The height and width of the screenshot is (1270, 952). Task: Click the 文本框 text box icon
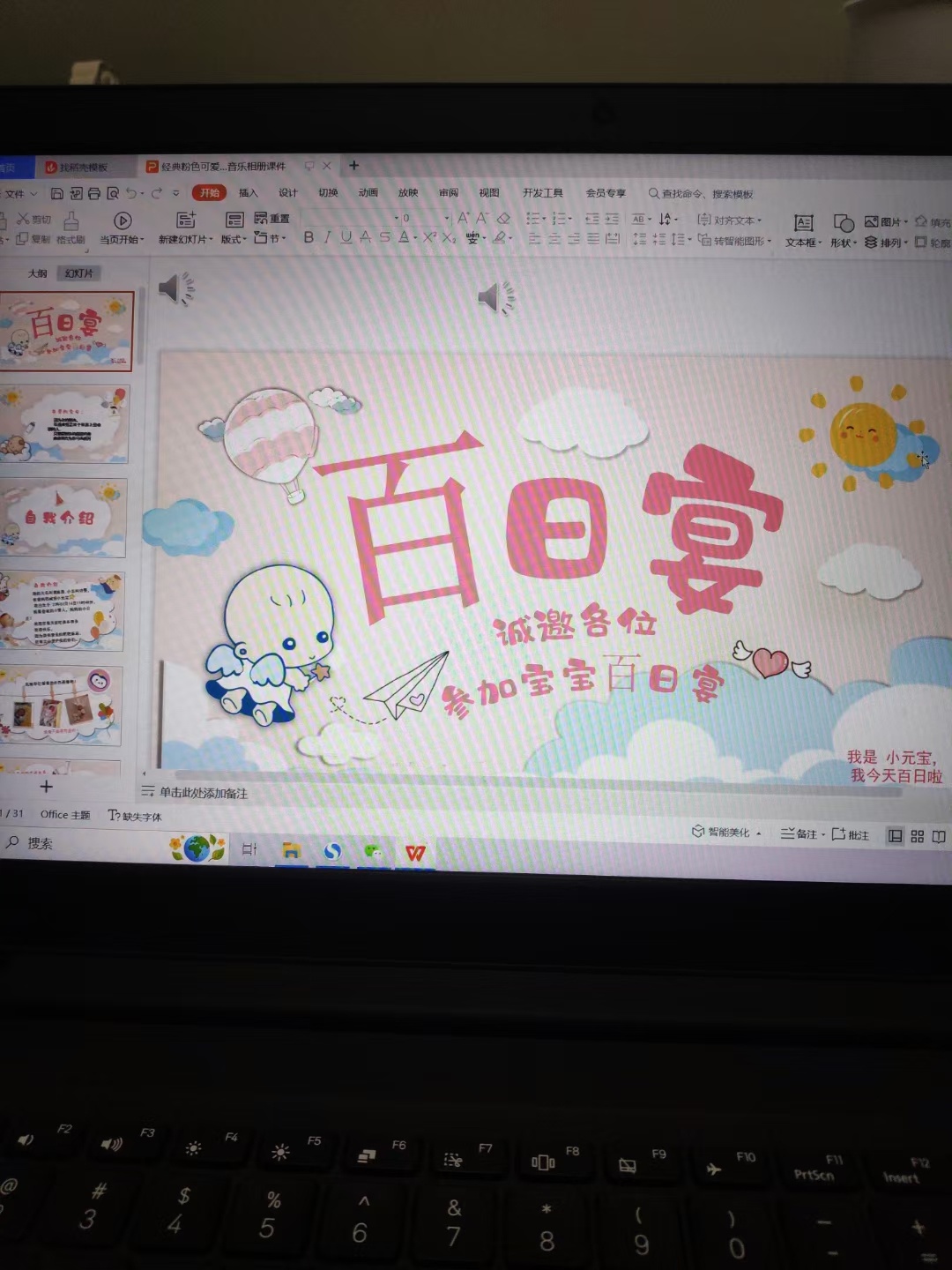803,223
